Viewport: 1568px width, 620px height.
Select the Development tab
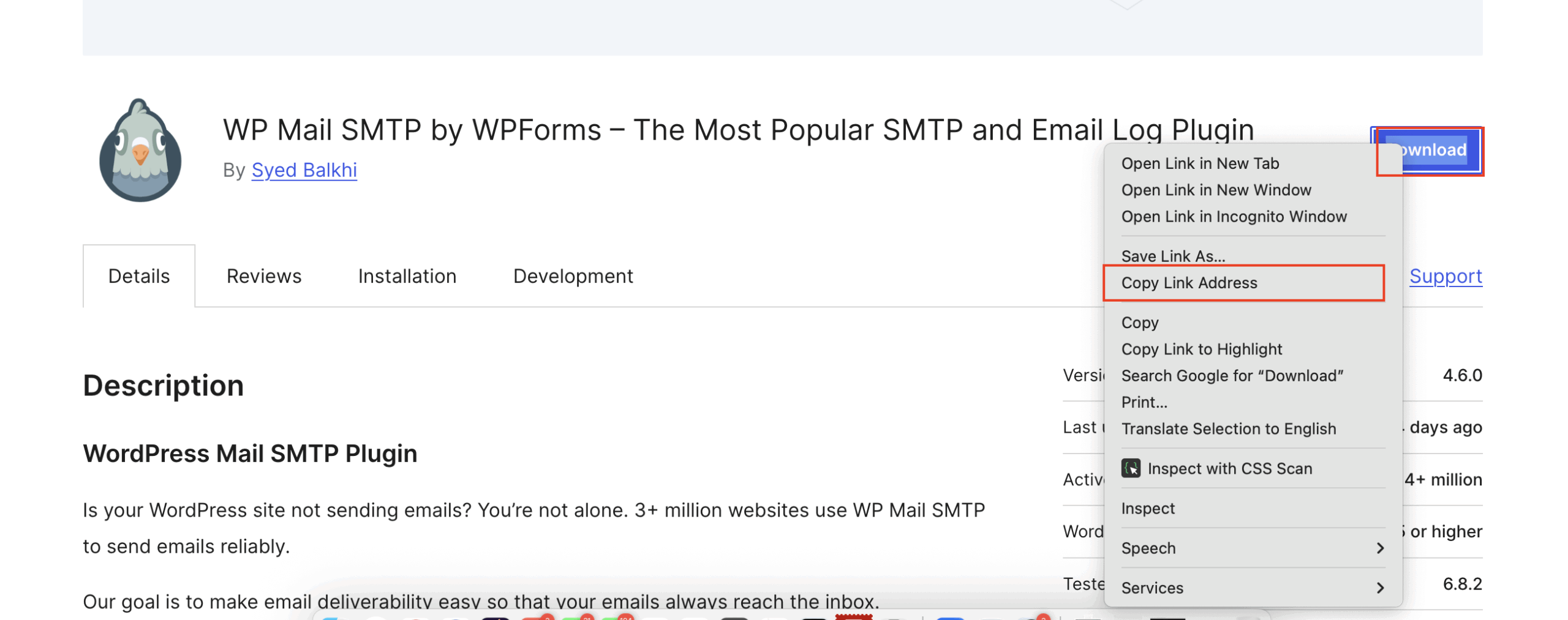[x=573, y=276]
